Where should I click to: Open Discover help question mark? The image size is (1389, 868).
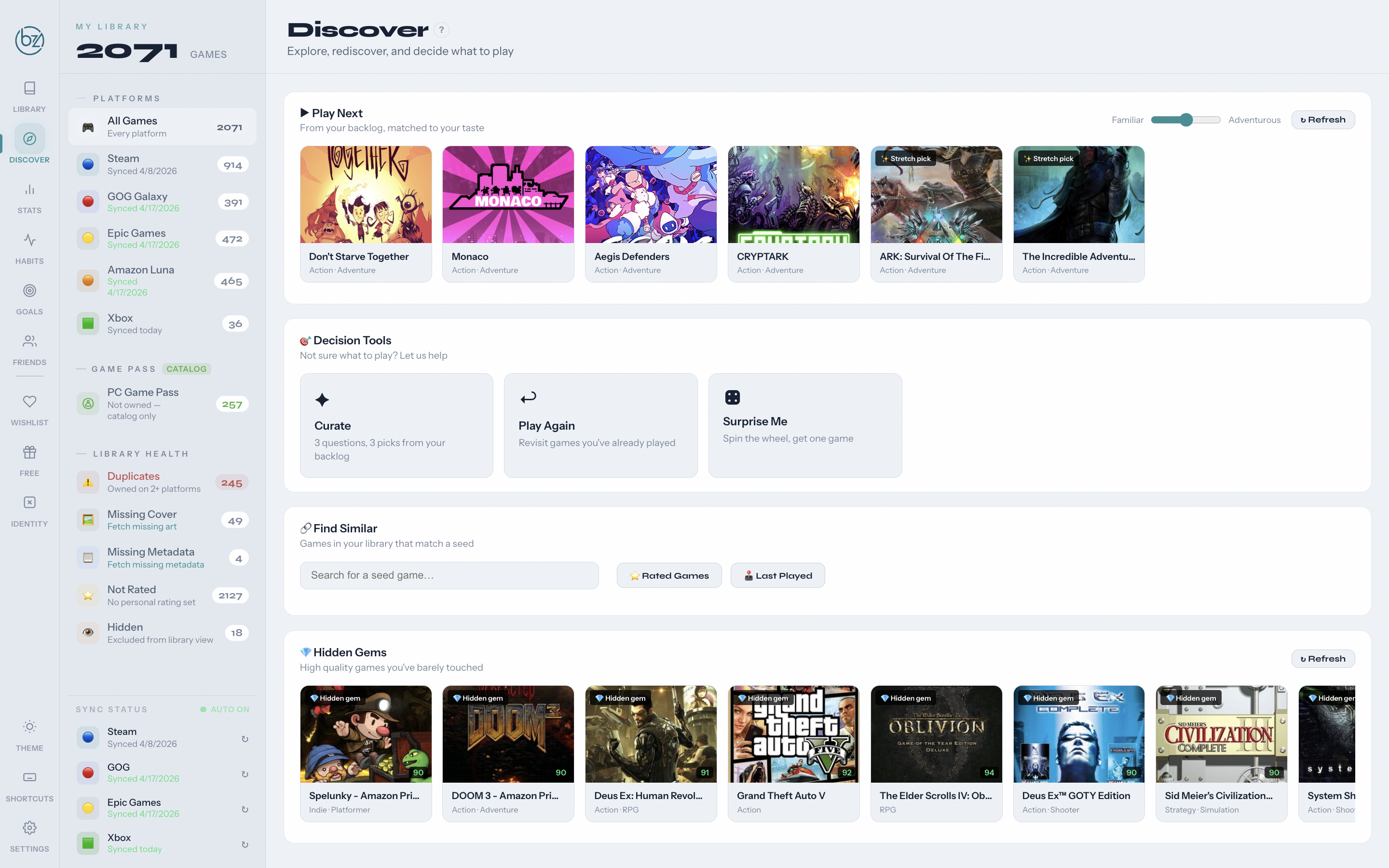pos(441,30)
